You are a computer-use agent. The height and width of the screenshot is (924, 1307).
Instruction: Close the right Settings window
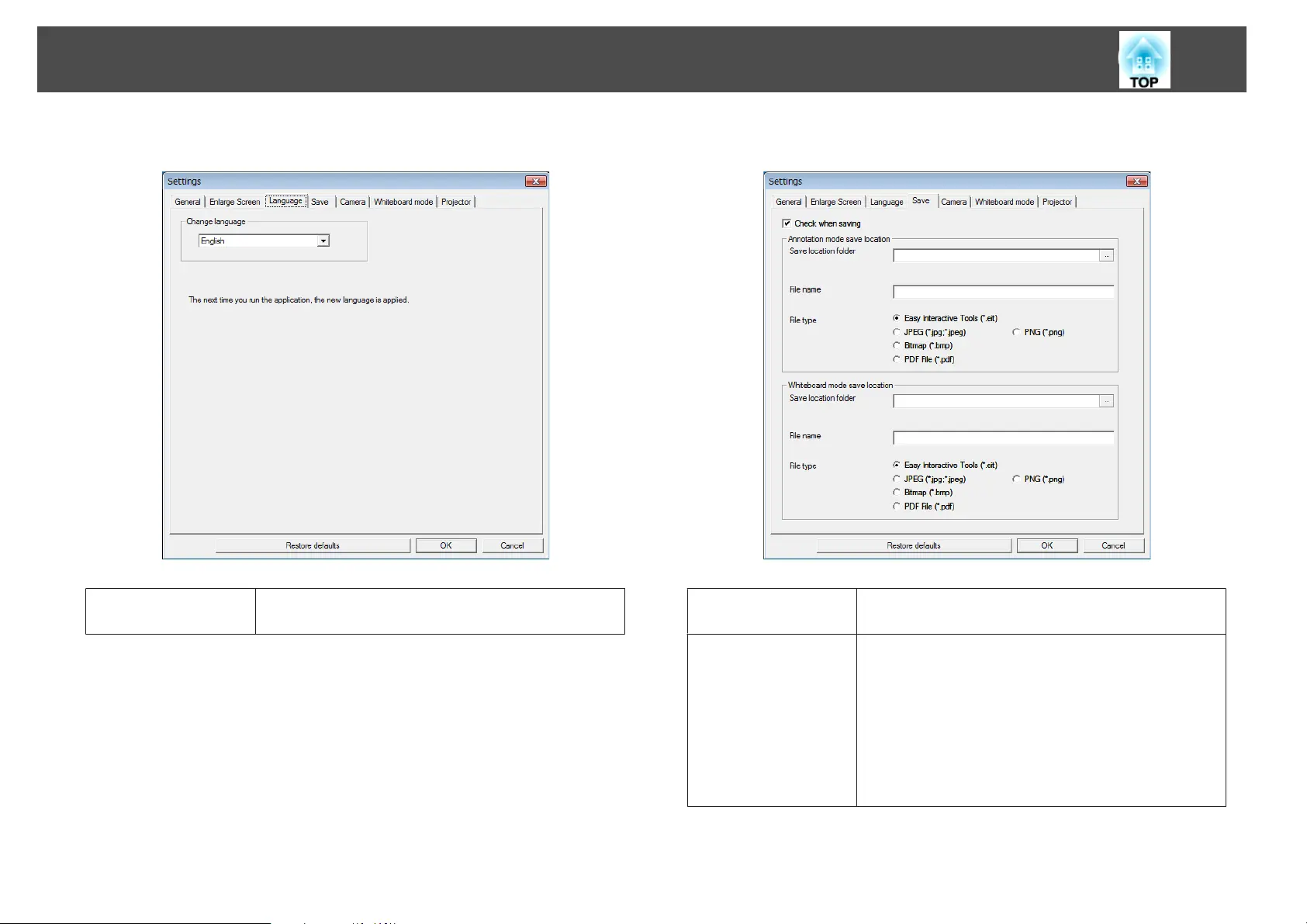pyautogui.click(x=1137, y=181)
